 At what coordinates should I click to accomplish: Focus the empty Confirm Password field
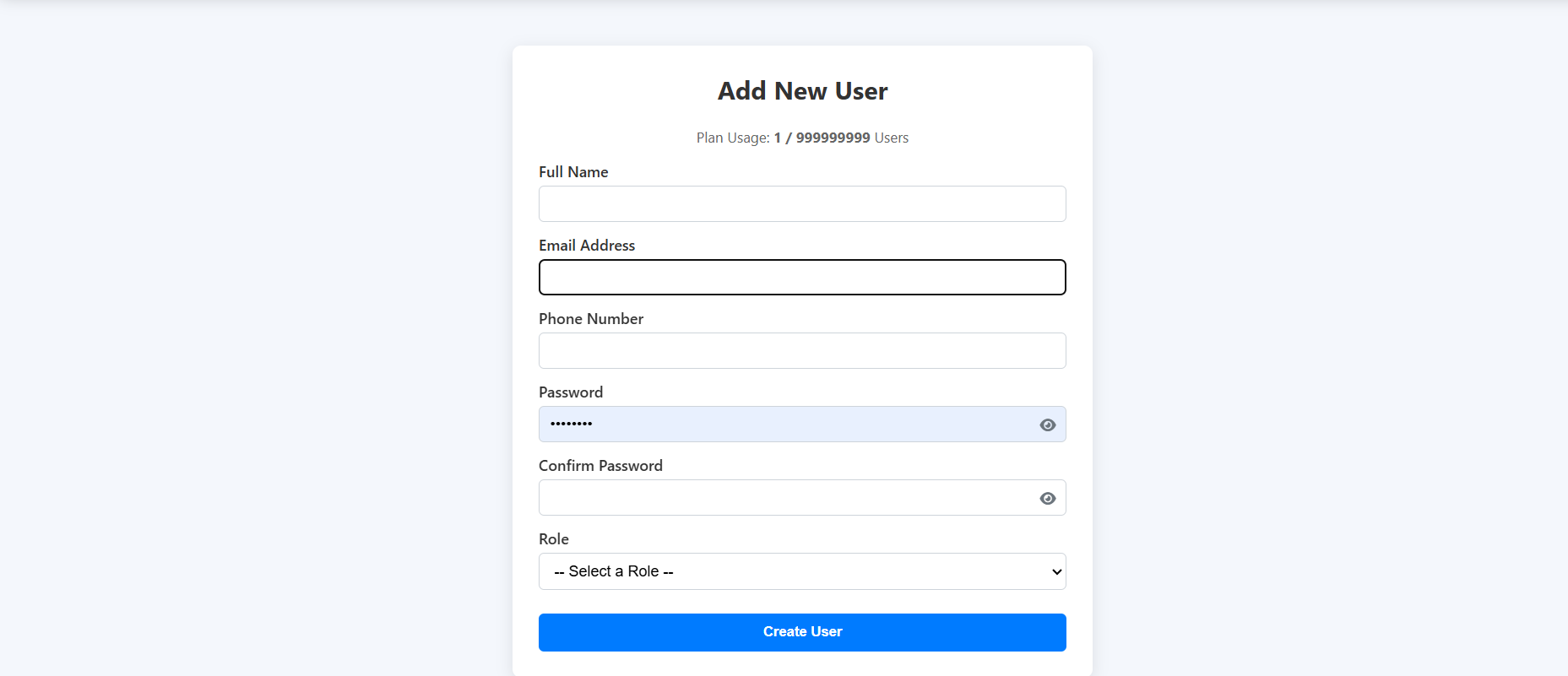(785, 498)
